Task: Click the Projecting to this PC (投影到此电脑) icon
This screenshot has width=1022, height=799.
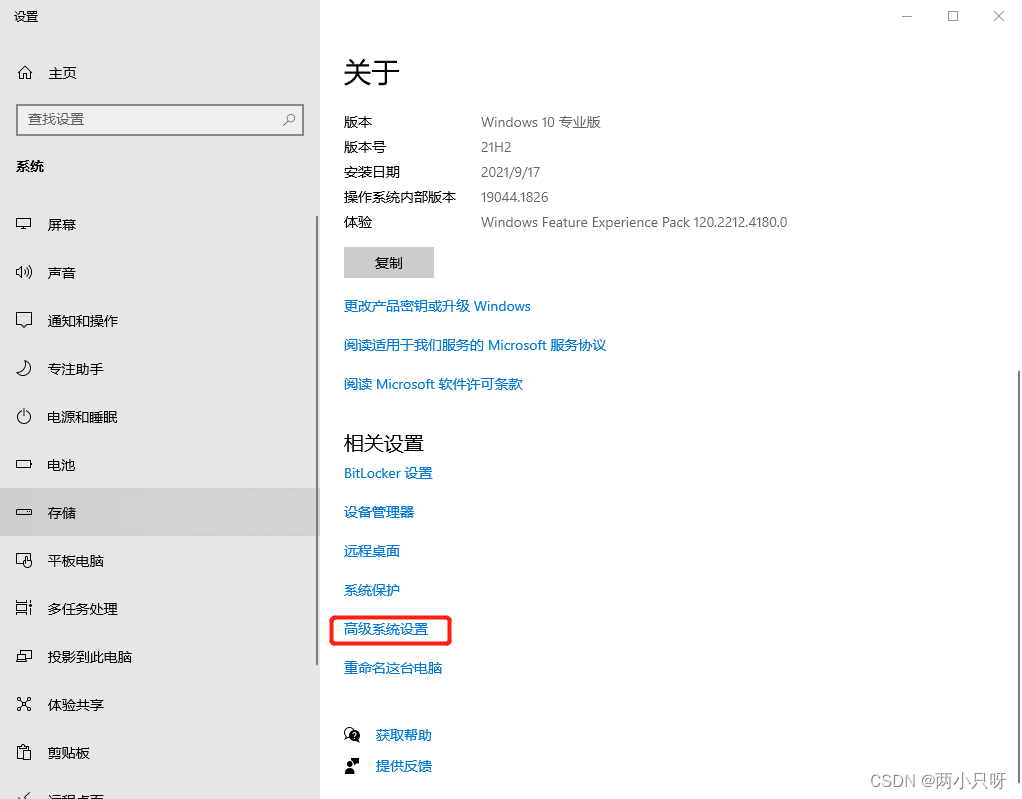Action: [23, 656]
